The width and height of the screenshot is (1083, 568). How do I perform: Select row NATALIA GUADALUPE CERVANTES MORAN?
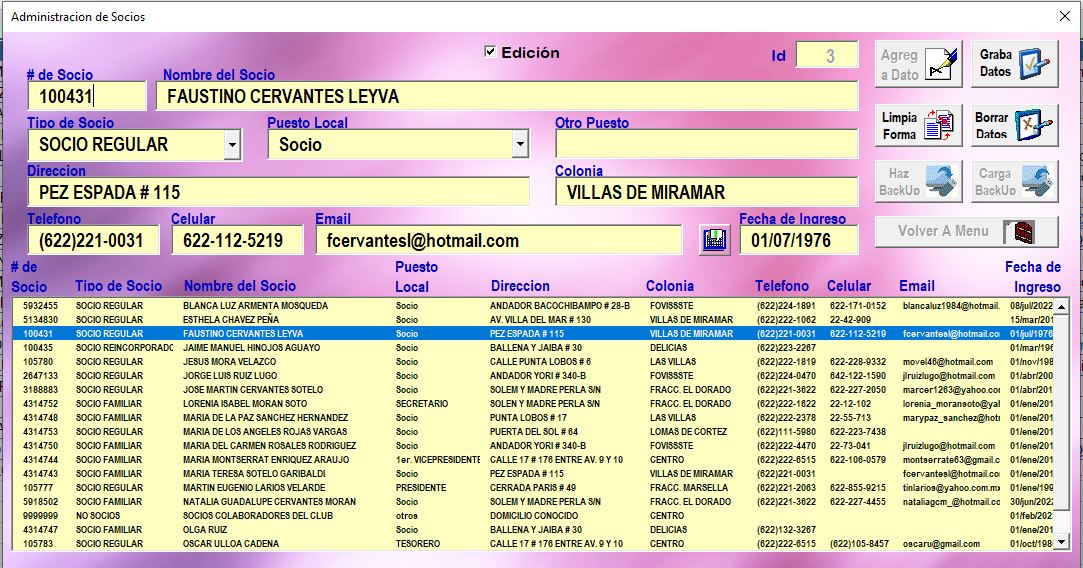[533, 502]
